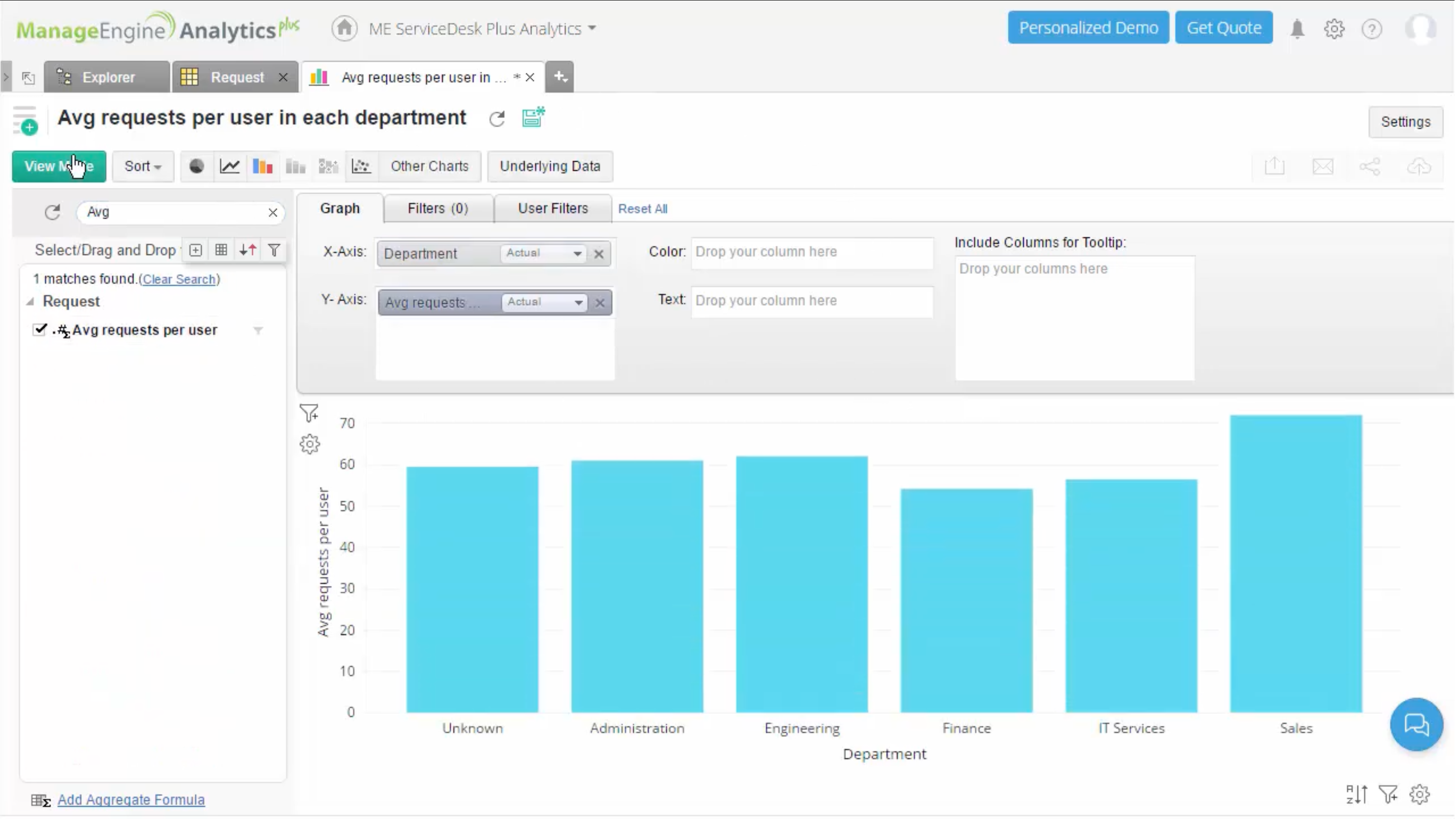Switch to the Filters (0) tab
This screenshot has height=819, width=1456.
pos(437,209)
